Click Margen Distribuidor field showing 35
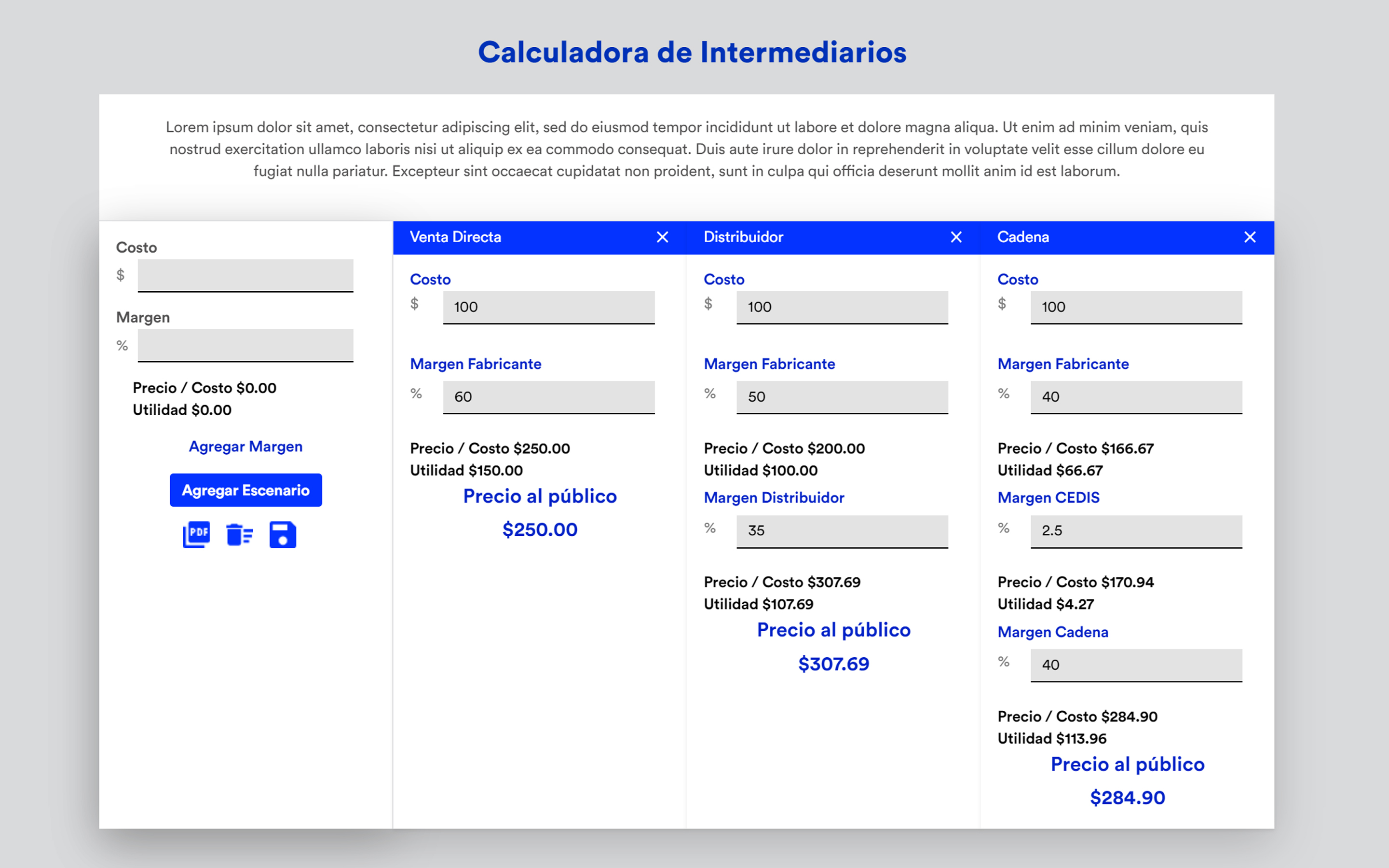This screenshot has width=1389, height=868. coord(843,531)
